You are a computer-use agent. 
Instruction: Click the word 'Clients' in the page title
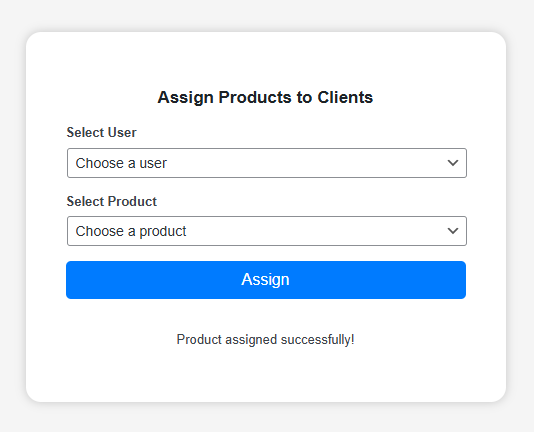345,97
